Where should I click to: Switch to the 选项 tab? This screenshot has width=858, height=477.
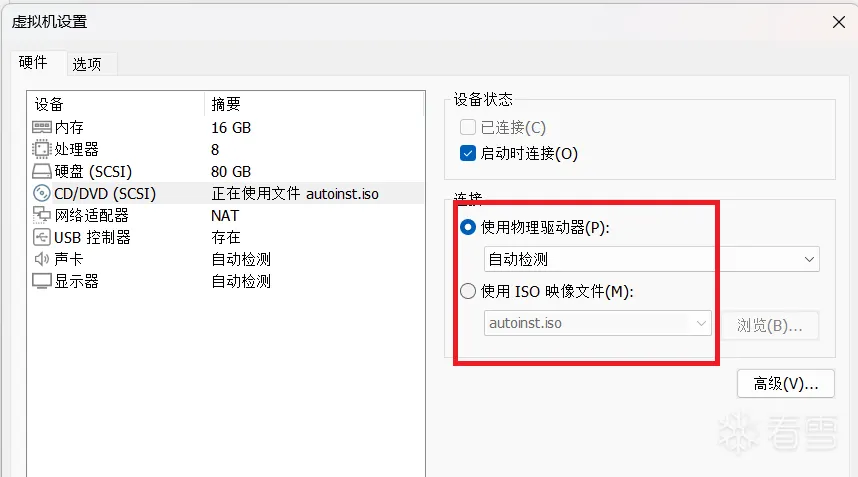[87, 63]
